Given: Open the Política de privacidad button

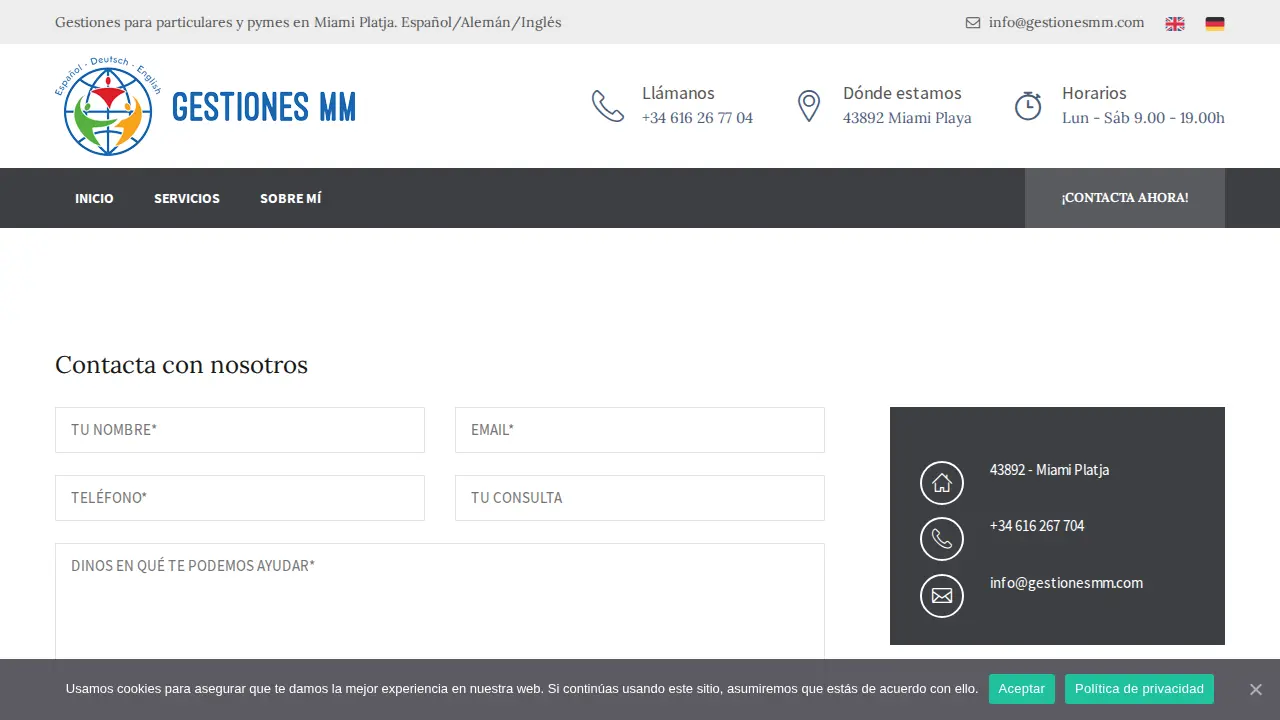Looking at the screenshot, I should click(x=1139, y=689).
